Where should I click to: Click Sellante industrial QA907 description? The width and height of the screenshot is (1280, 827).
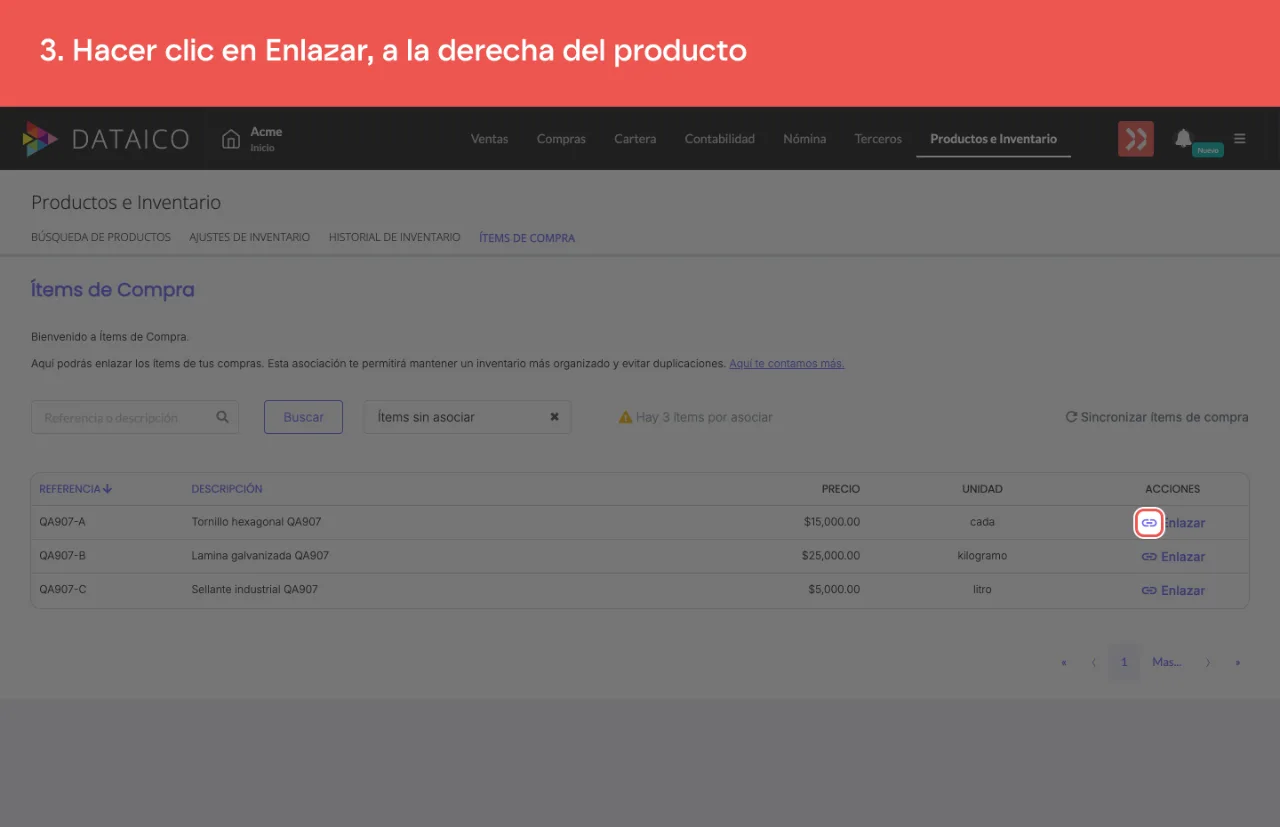tap(254, 590)
